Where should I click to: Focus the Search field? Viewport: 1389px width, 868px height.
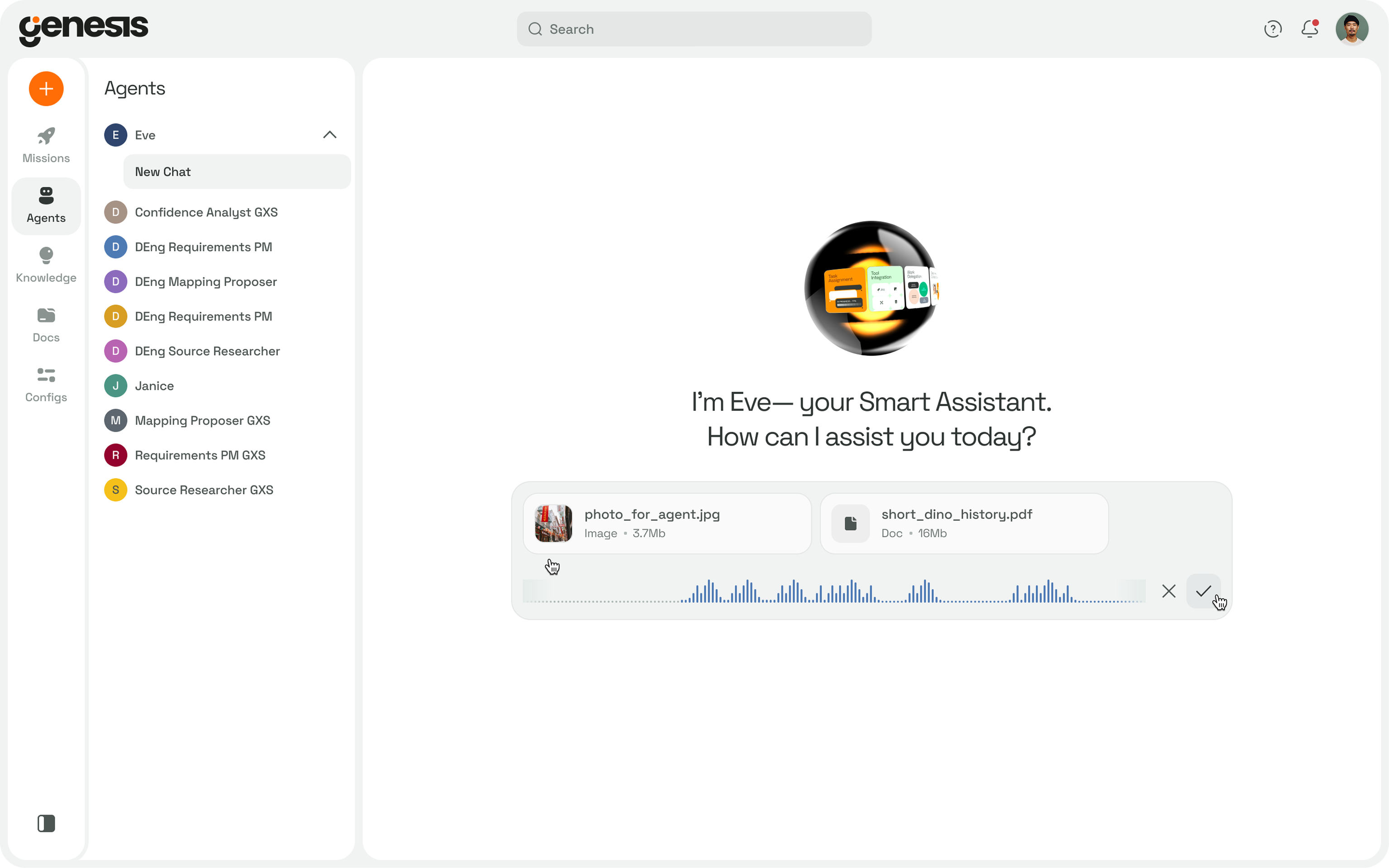point(694,28)
